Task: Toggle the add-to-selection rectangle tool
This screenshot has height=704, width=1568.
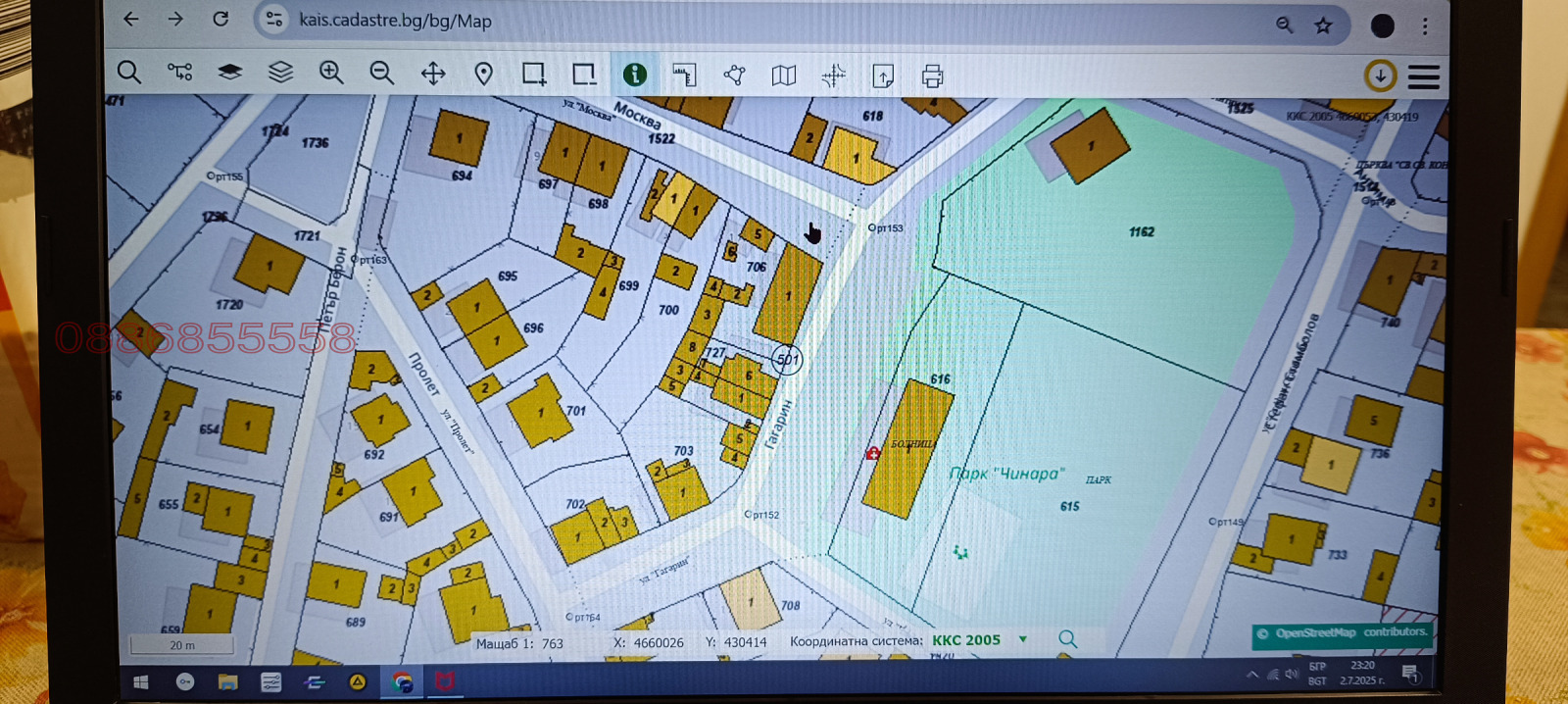Action: click(533, 74)
